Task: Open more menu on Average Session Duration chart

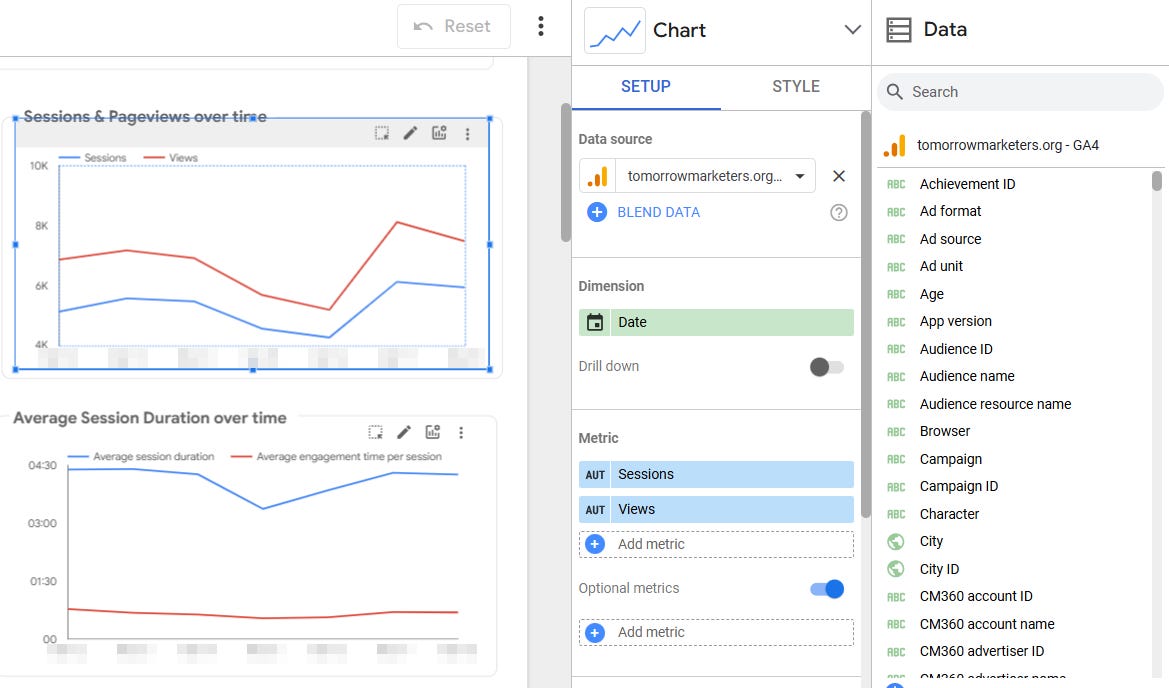Action: [x=461, y=433]
